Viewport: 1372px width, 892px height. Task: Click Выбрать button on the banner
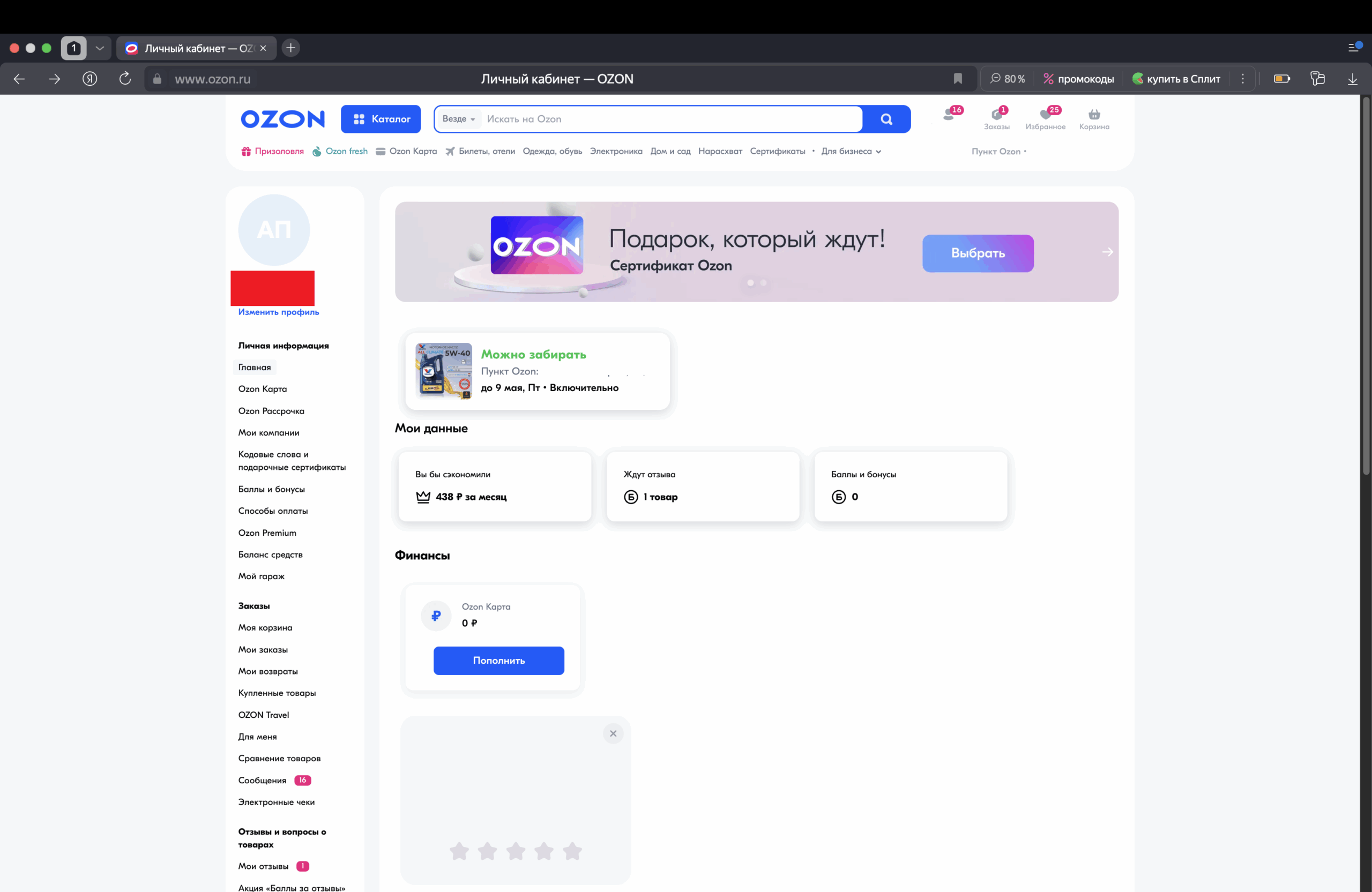[x=978, y=253]
